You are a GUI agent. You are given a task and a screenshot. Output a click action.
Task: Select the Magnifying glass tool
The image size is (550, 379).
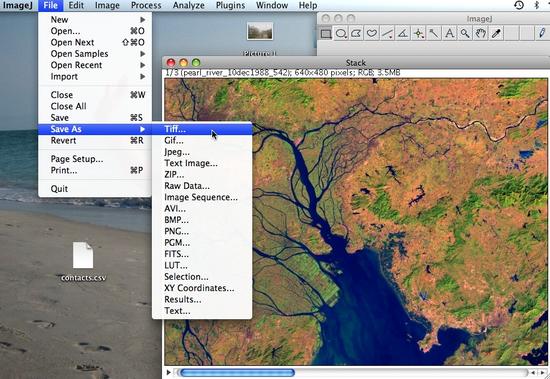pos(465,34)
